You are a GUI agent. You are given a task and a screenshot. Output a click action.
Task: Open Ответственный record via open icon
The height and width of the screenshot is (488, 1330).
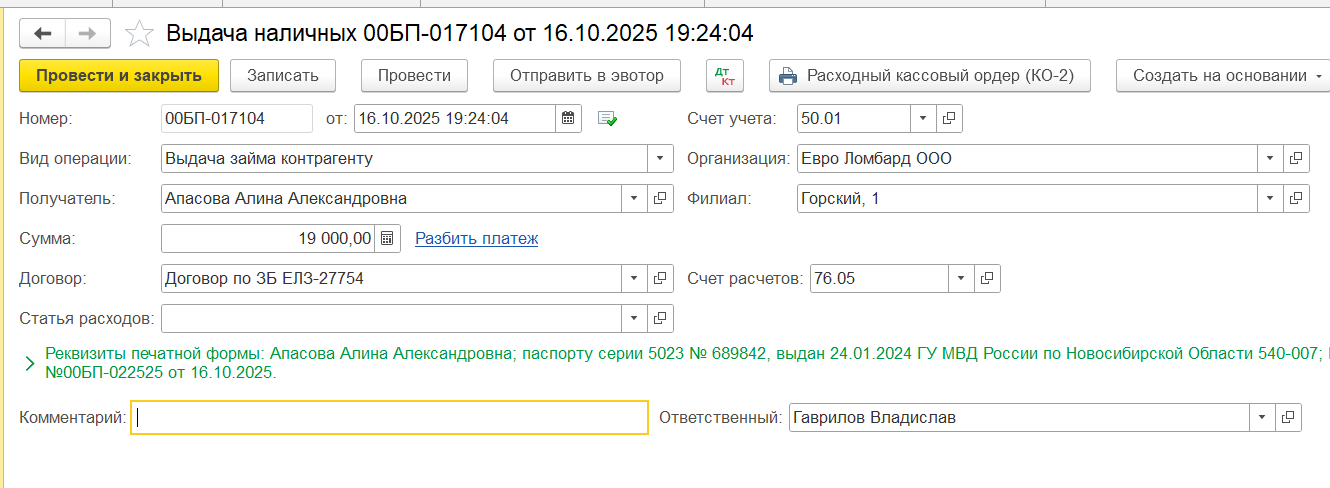coord(1288,417)
